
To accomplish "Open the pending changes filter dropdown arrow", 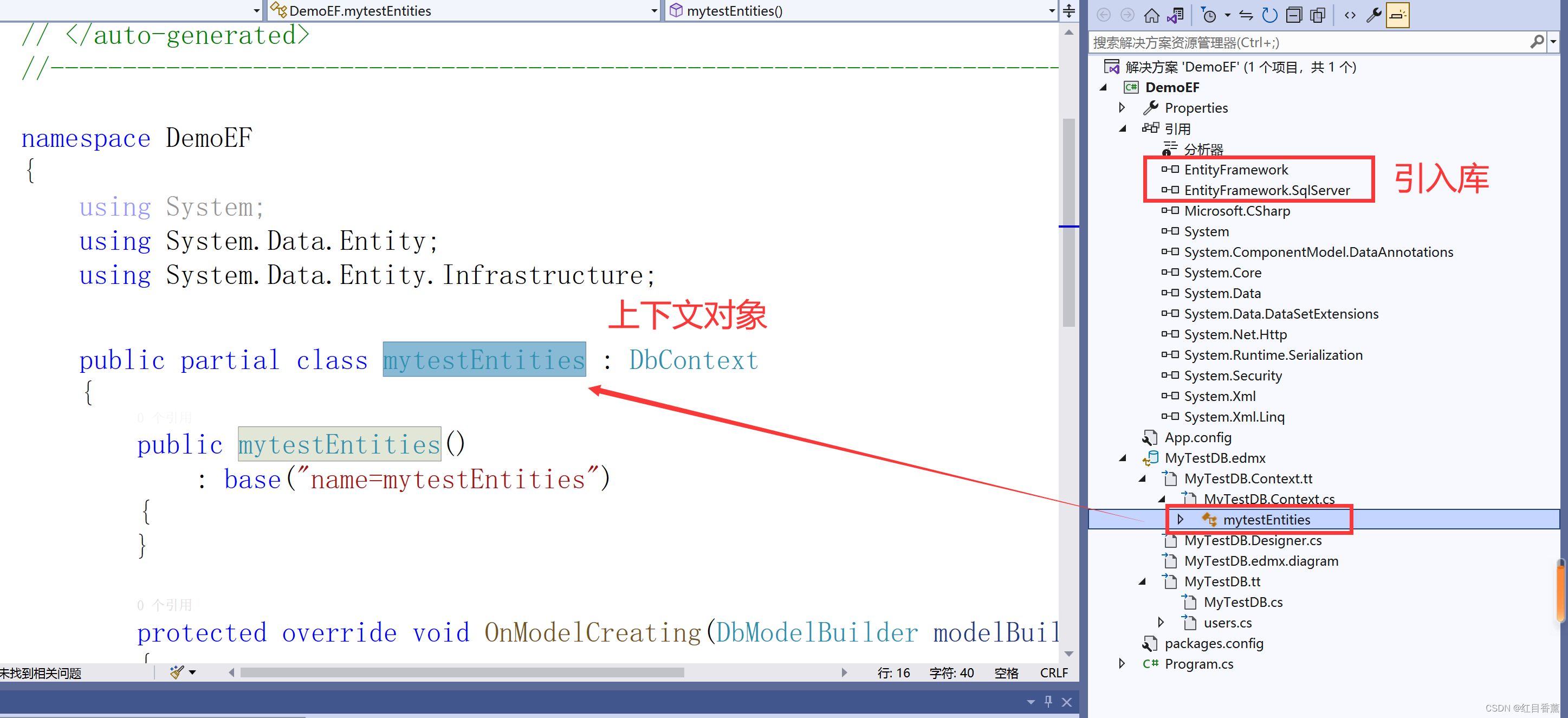I will pos(1227,15).
